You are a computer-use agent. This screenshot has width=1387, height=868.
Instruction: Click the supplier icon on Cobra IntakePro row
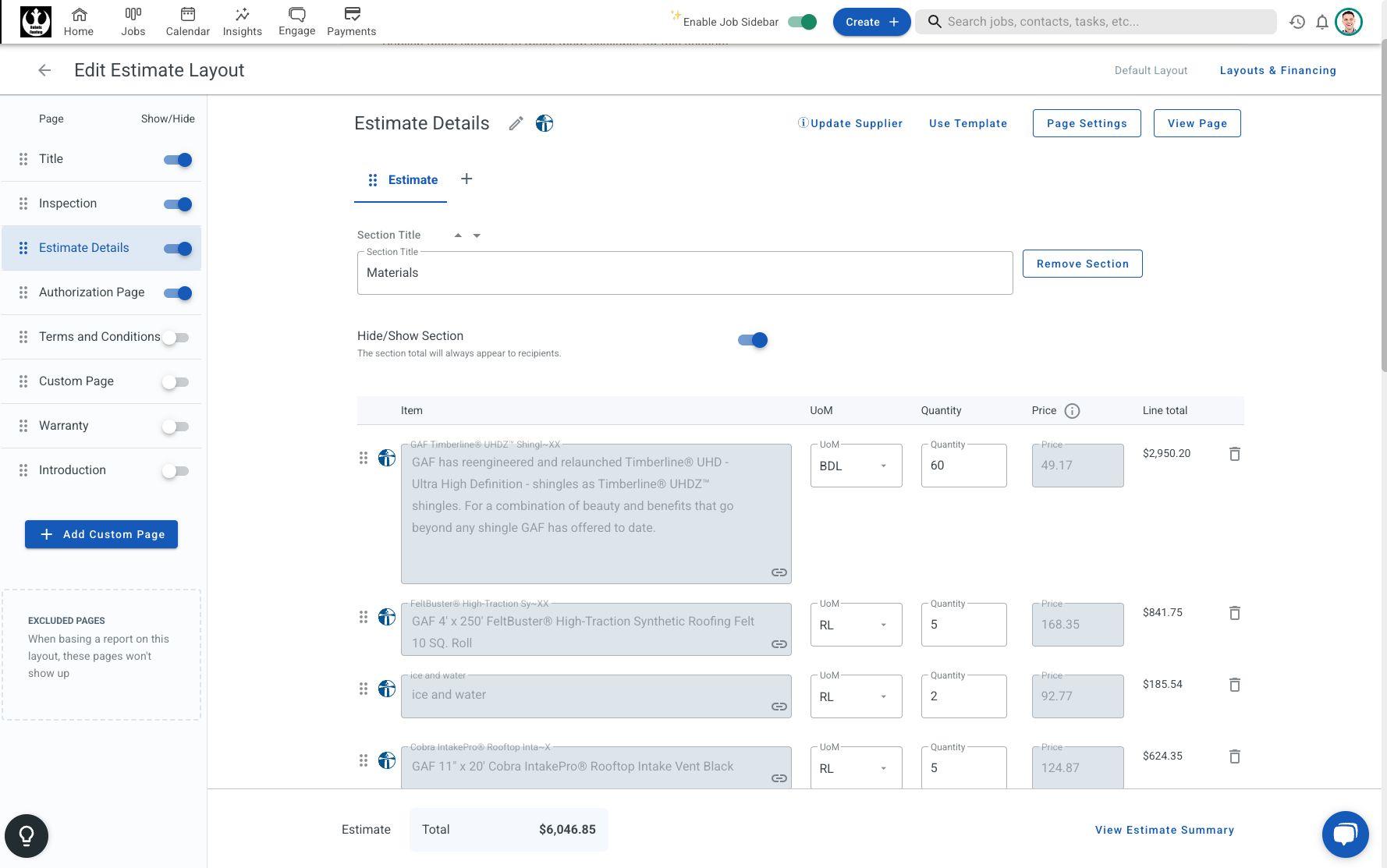point(387,760)
